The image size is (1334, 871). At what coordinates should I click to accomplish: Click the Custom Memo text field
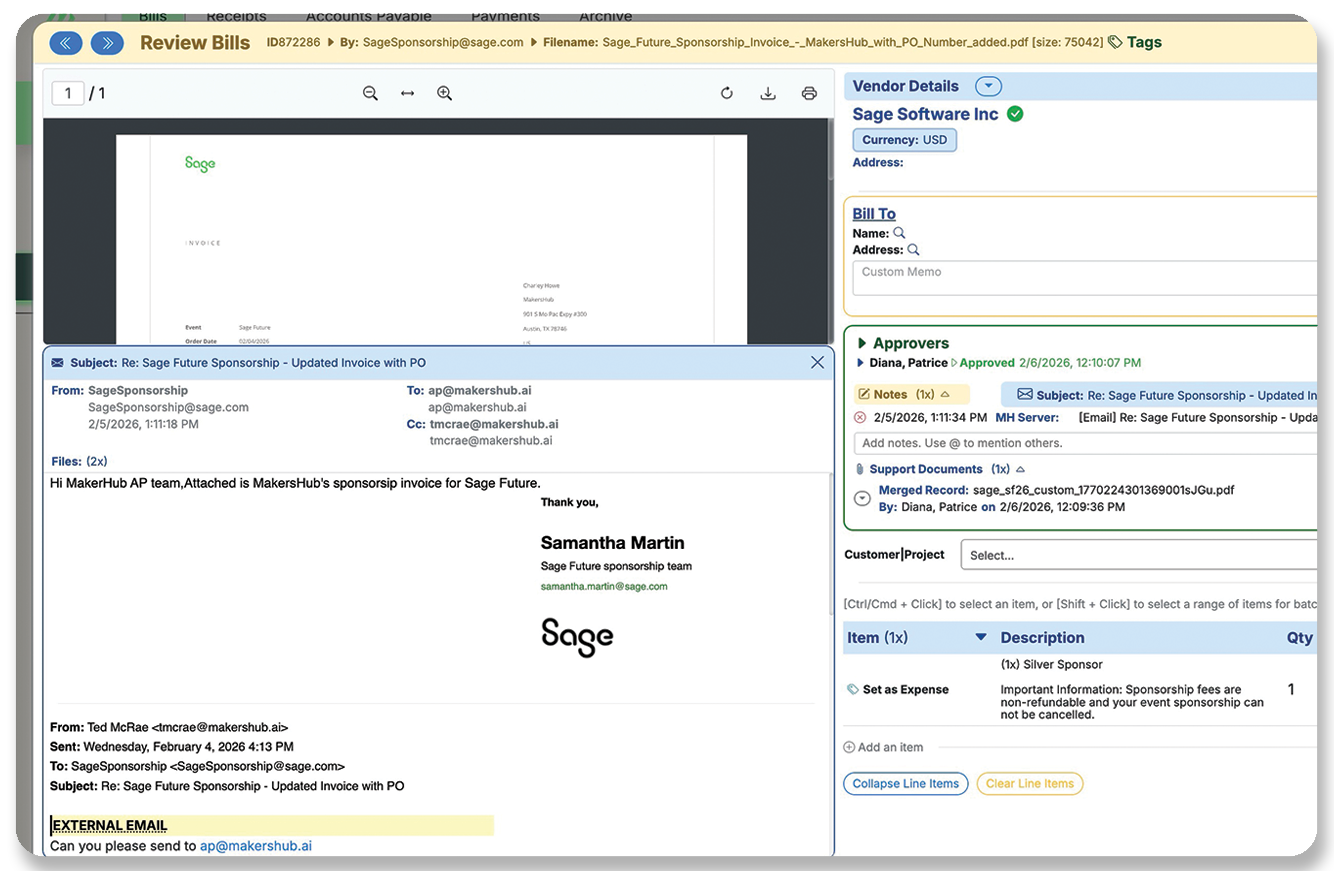tap(1086, 278)
